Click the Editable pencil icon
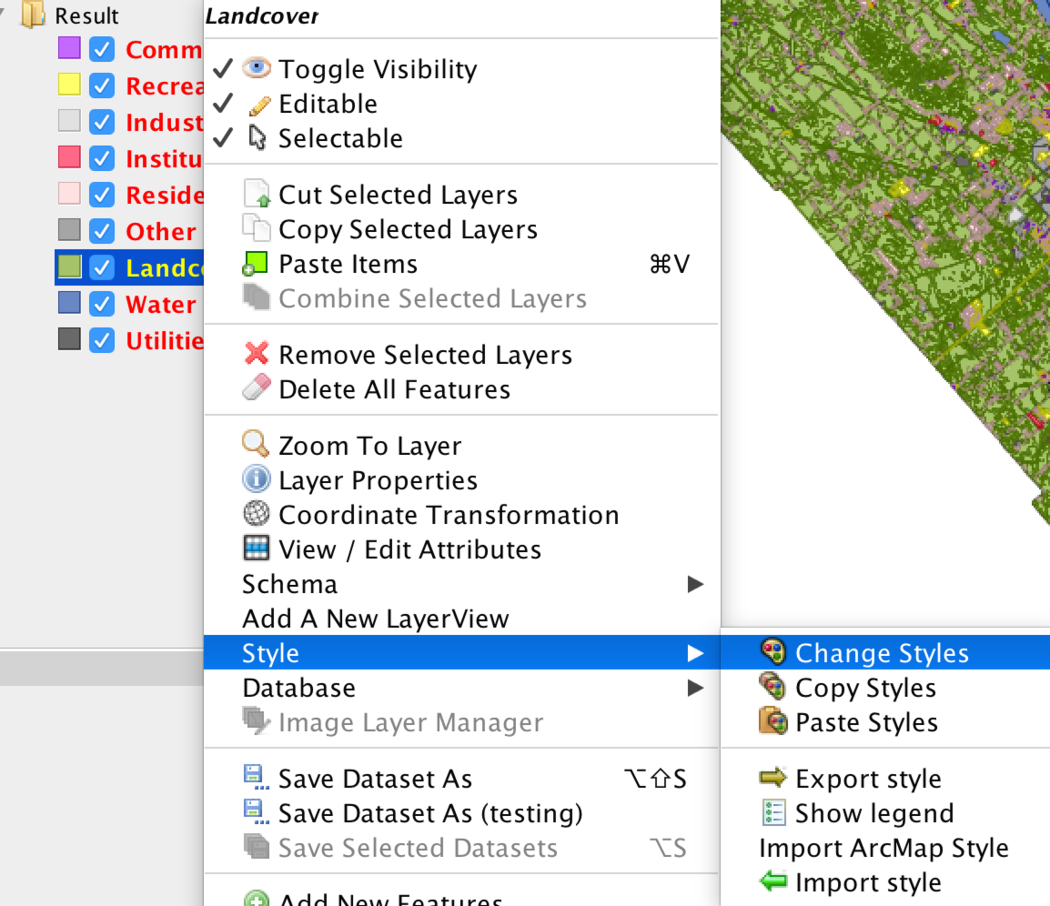1050x906 pixels. coord(256,103)
